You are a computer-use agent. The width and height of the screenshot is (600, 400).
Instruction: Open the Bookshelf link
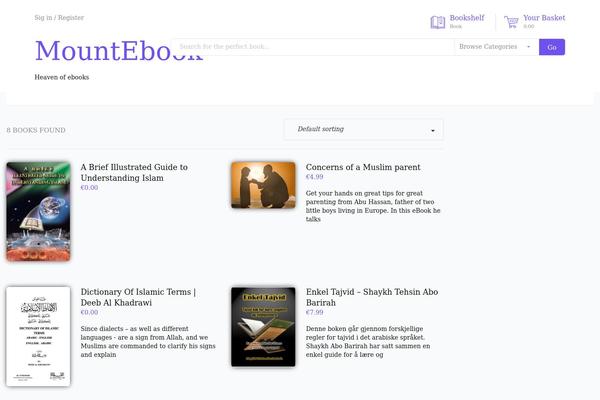(467, 18)
